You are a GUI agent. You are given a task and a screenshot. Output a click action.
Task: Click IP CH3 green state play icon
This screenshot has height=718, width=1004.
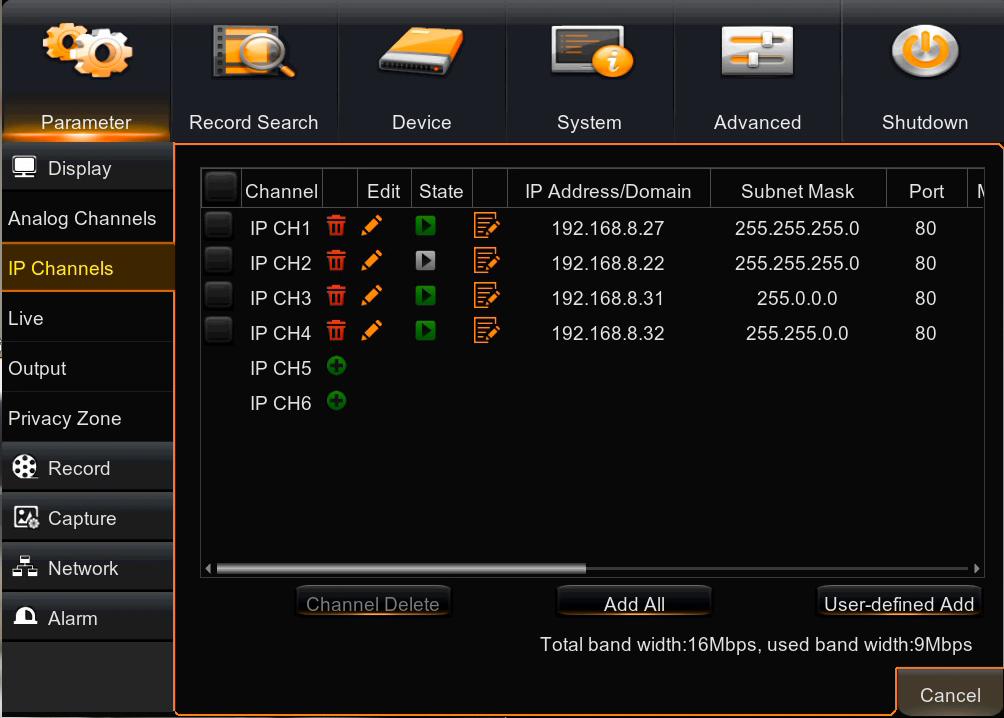click(x=425, y=295)
